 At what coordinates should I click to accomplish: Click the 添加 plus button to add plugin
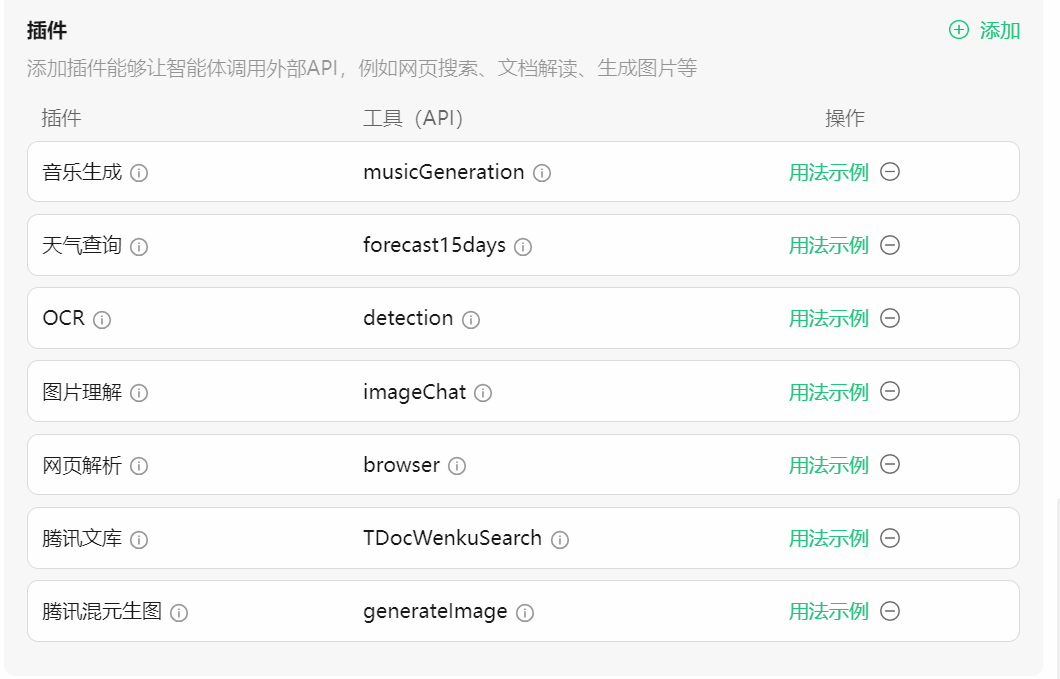984,30
